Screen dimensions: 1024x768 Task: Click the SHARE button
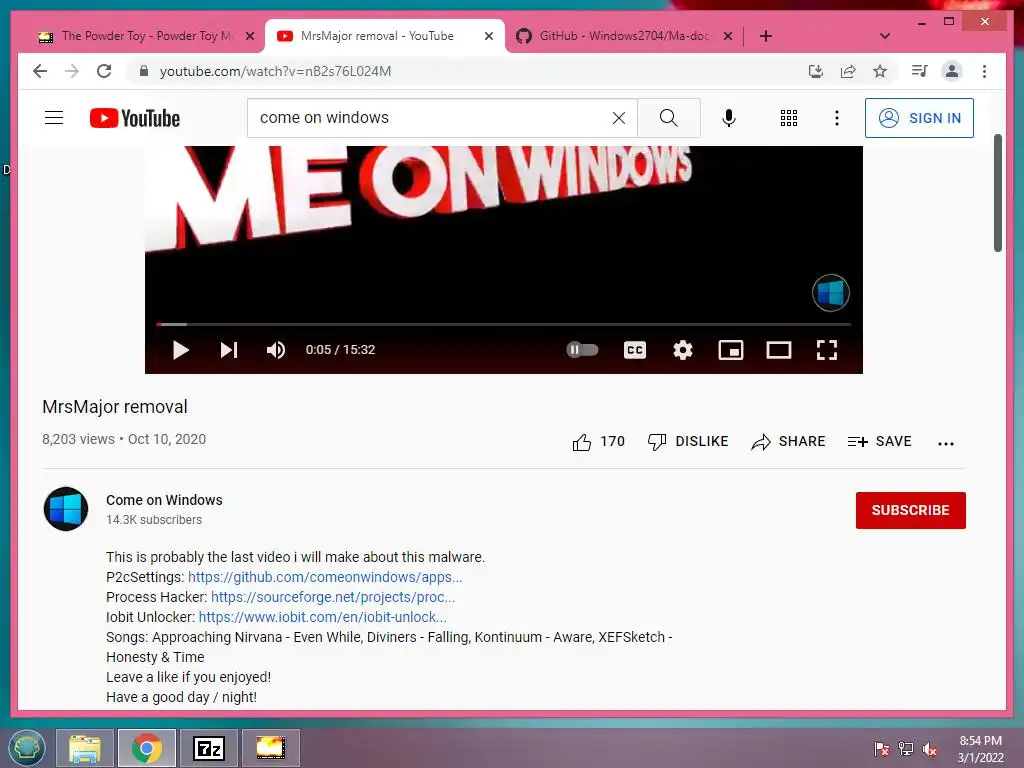pyautogui.click(x=788, y=442)
